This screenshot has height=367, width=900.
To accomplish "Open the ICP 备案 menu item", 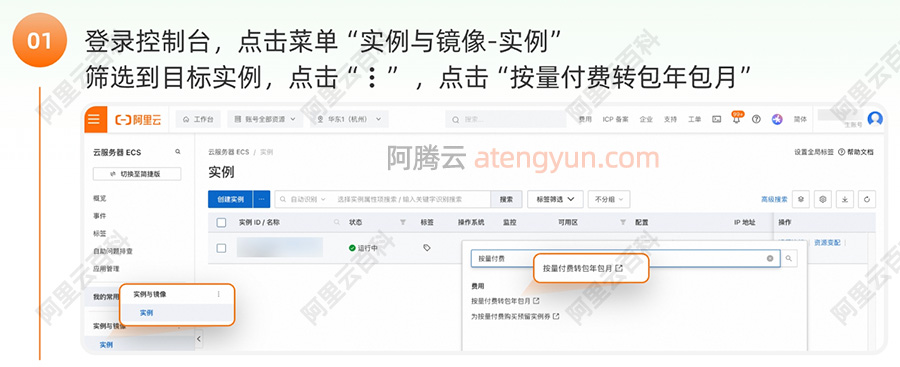I will (x=615, y=119).
